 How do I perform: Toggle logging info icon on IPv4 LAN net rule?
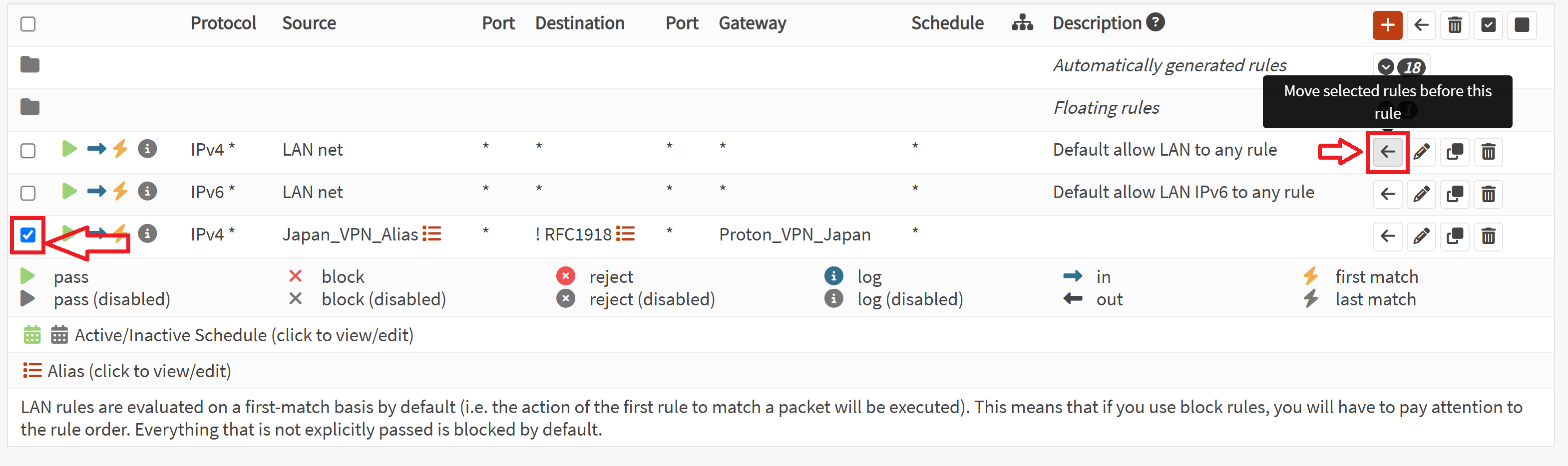point(147,149)
